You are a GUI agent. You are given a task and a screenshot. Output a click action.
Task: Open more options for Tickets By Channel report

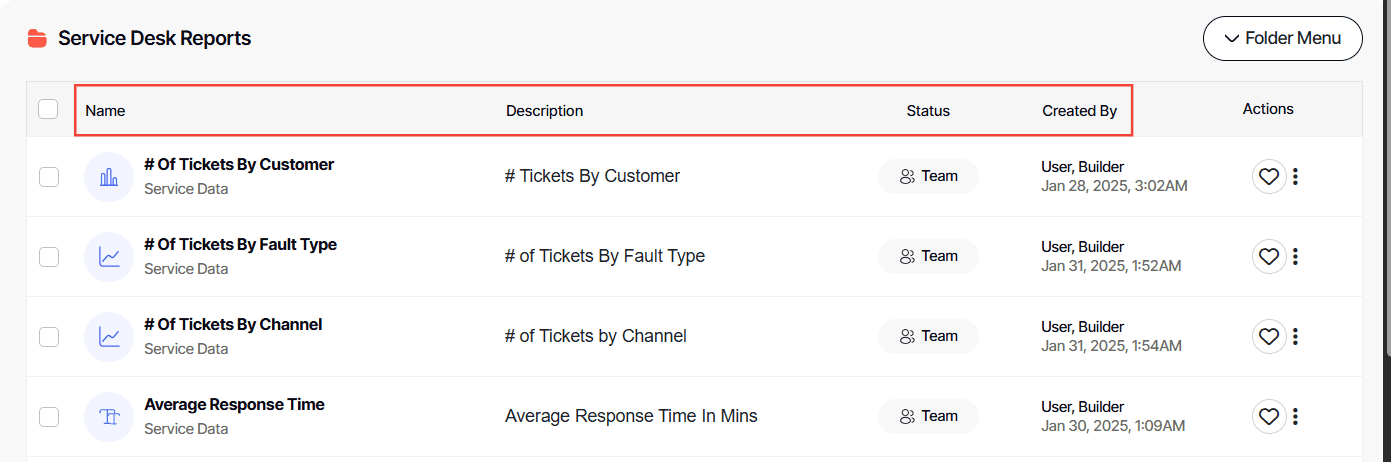coord(1295,337)
